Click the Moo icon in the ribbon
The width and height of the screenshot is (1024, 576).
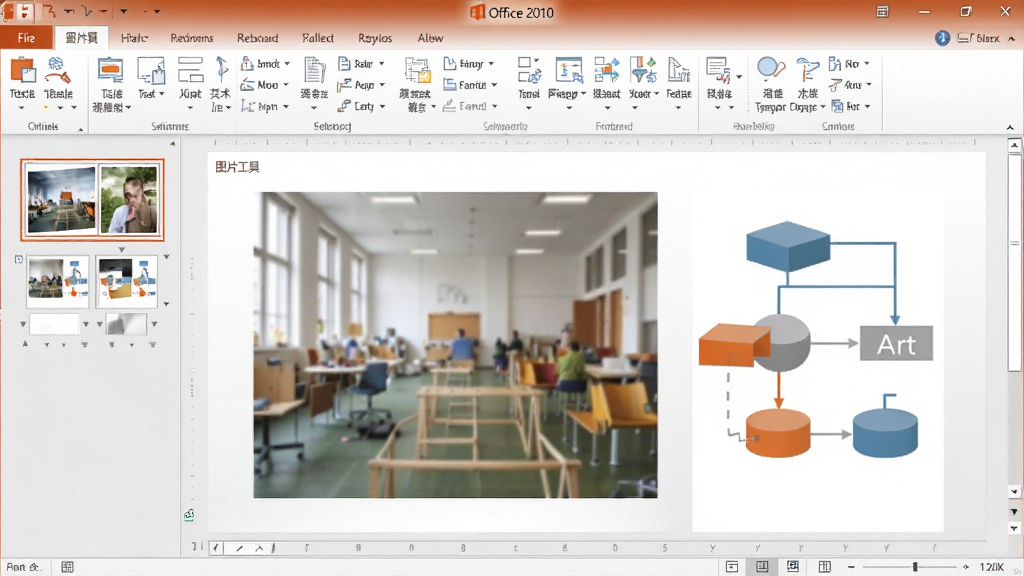coord(247,85)
